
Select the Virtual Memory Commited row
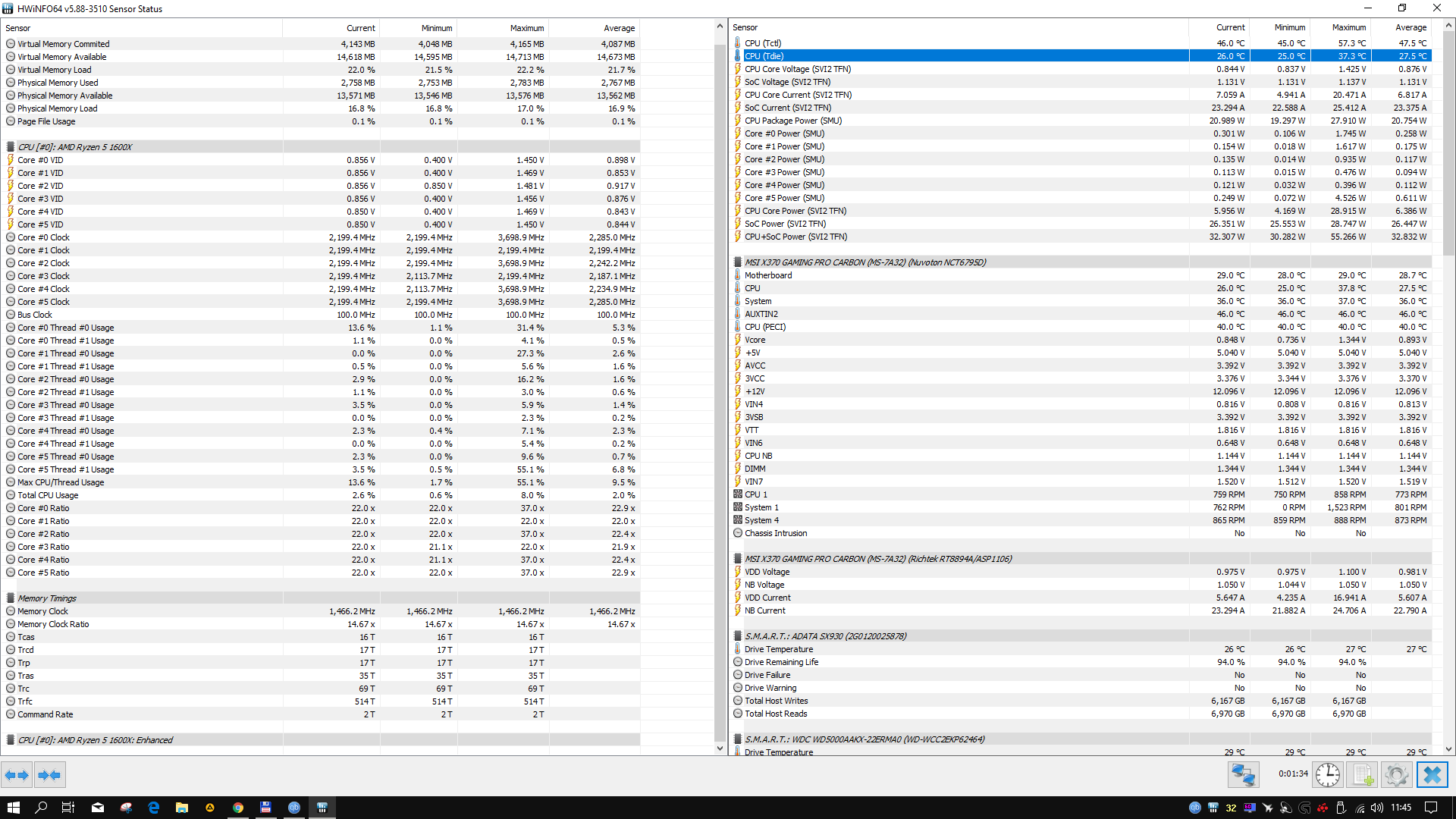tap(321, 44)
